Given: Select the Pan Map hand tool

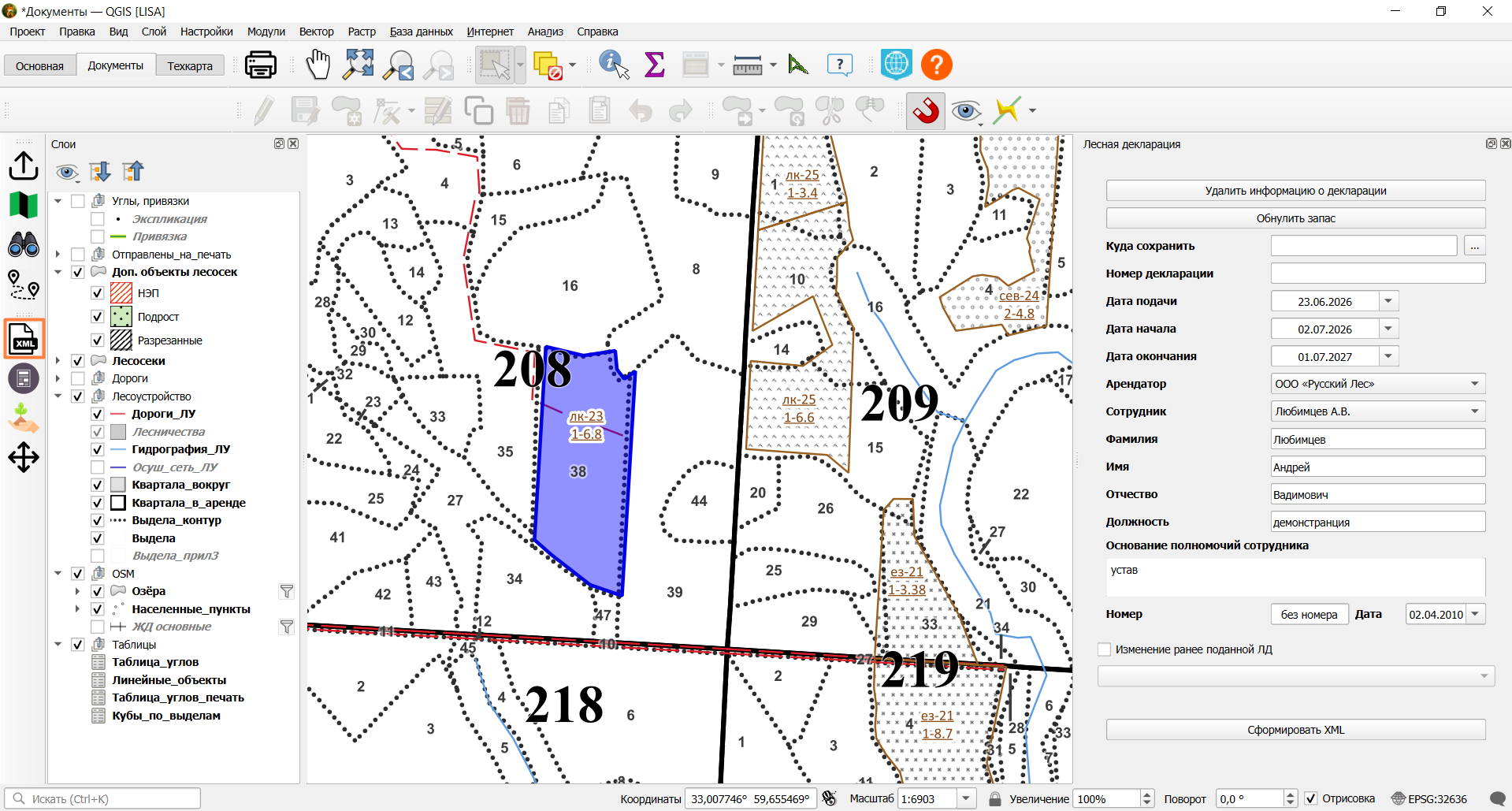Looking at the screenshot, I should [x=318, y=65].
